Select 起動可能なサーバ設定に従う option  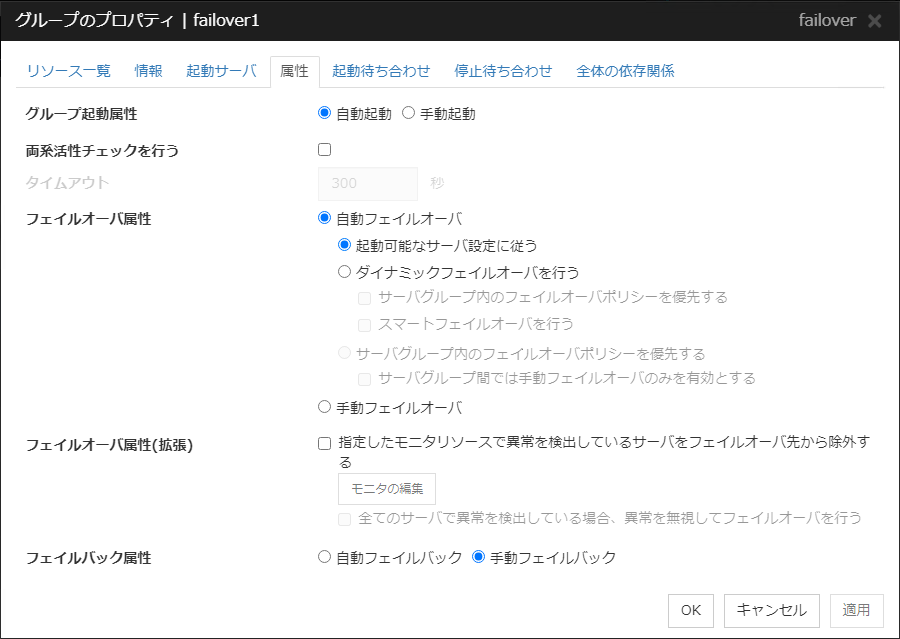tap(342, 244)
